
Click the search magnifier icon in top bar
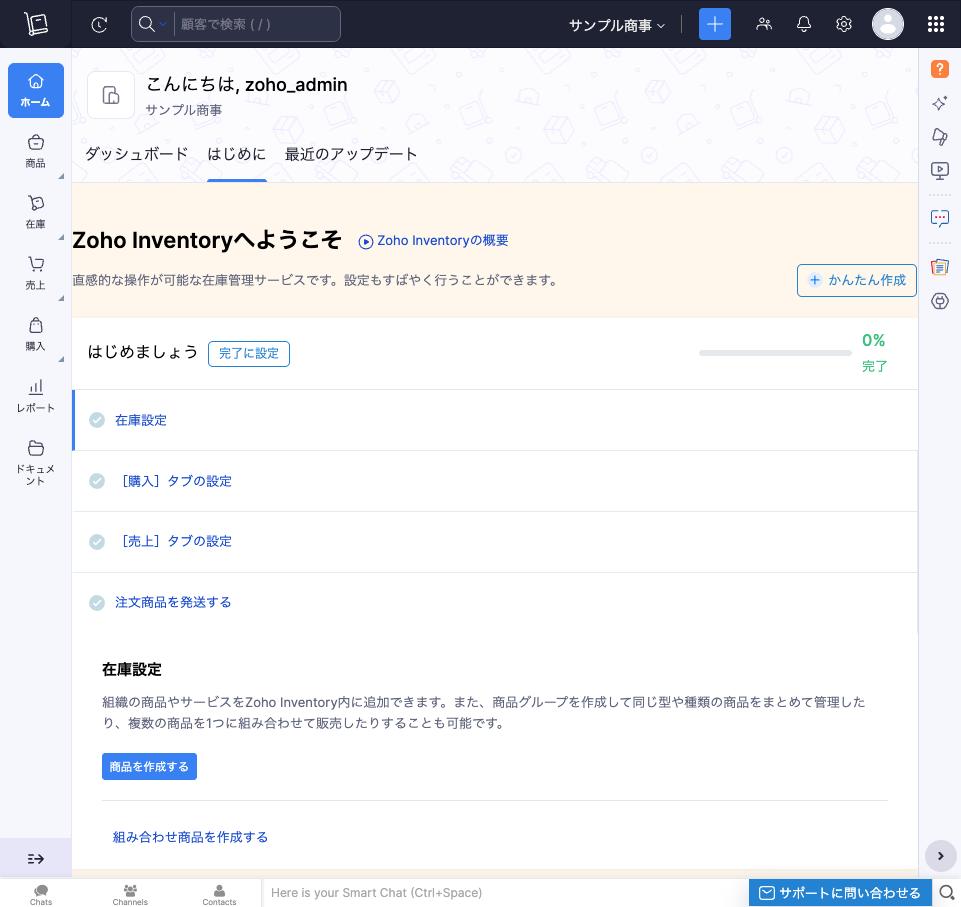146,24
